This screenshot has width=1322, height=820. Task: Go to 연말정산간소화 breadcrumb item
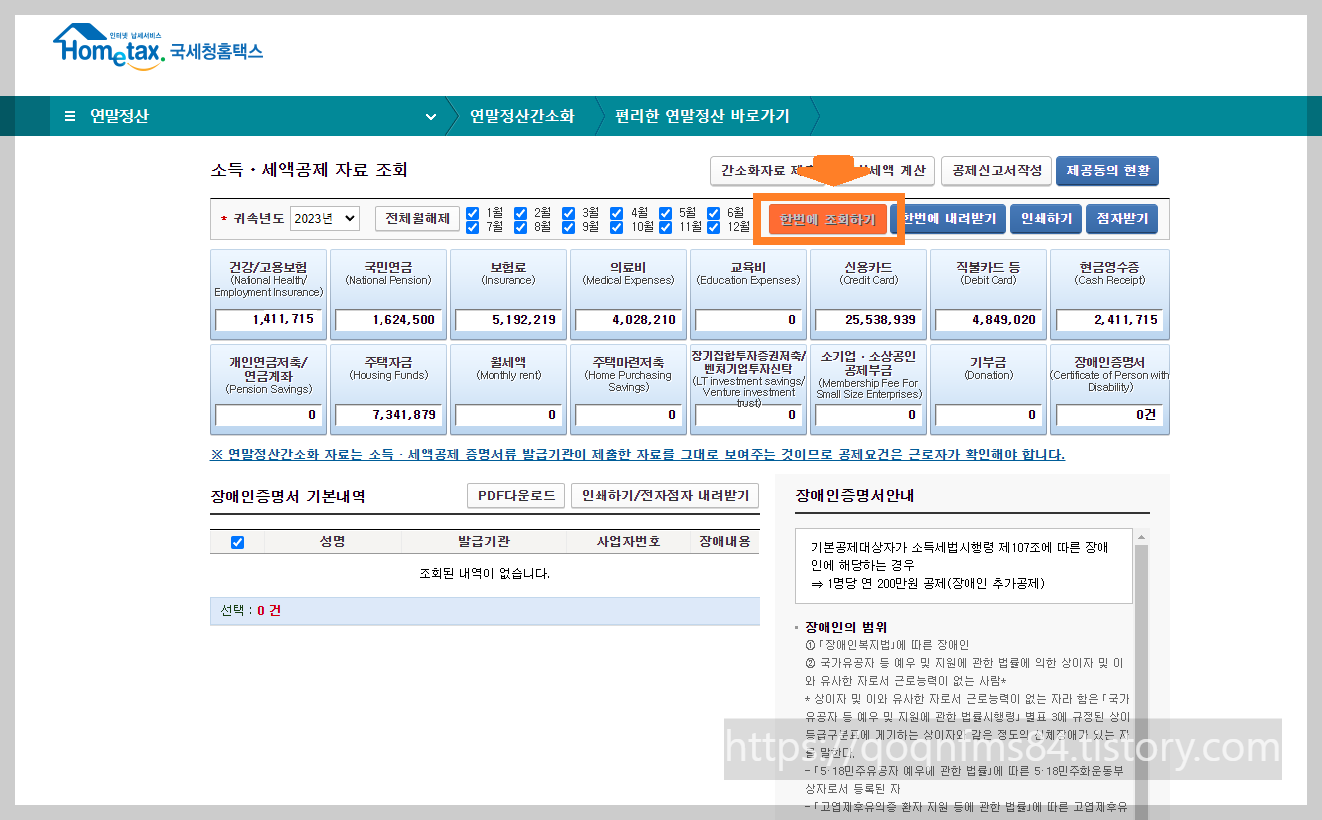pos(522,116)
